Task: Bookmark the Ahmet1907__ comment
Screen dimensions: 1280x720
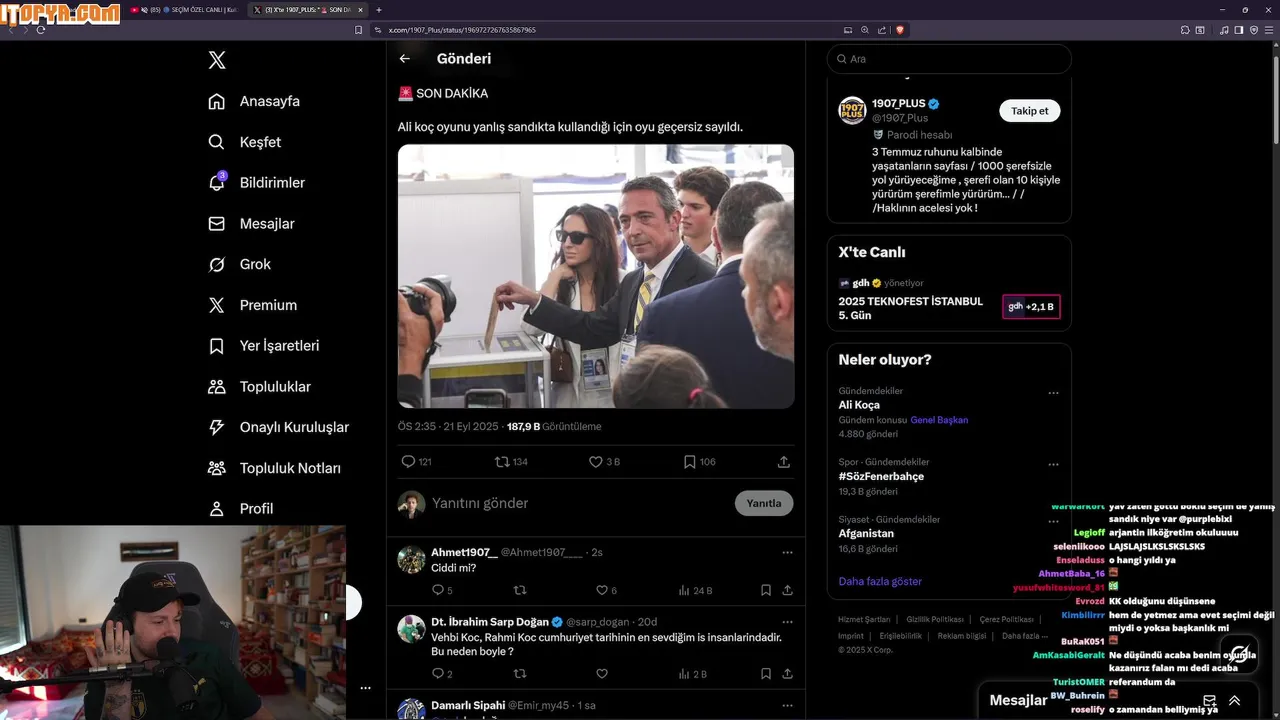Action: point(766,590)
